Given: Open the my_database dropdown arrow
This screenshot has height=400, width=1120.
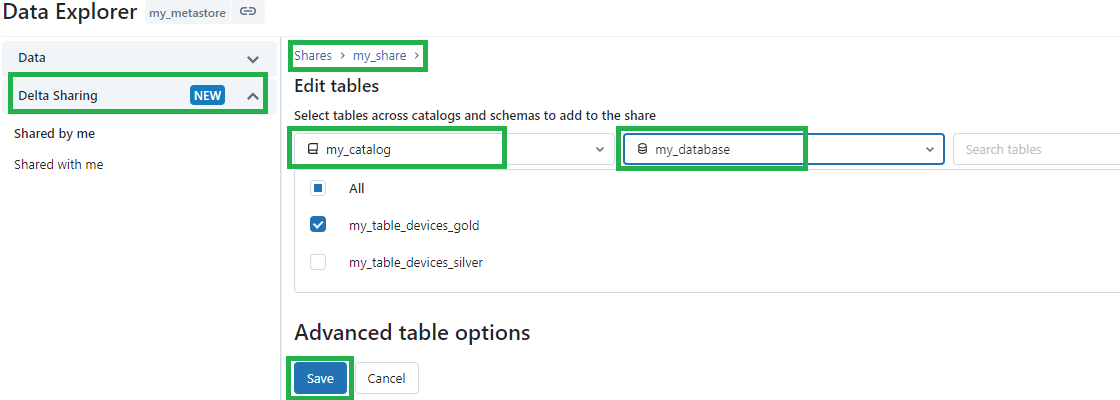Looking at the screenshot, I should (x=929, y=149).
